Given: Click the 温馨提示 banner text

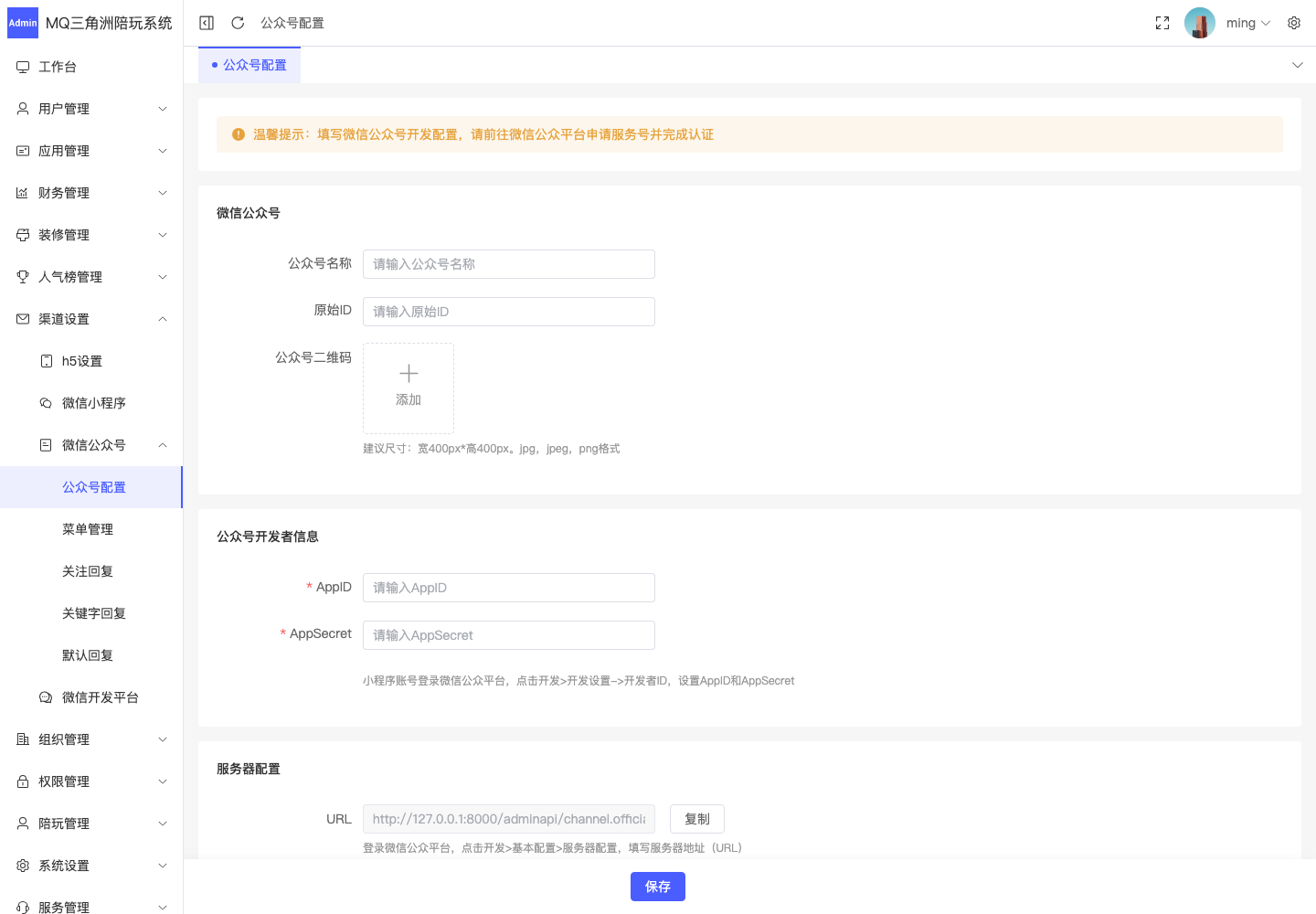Looking at the screenshot, I should click(483, 134).
